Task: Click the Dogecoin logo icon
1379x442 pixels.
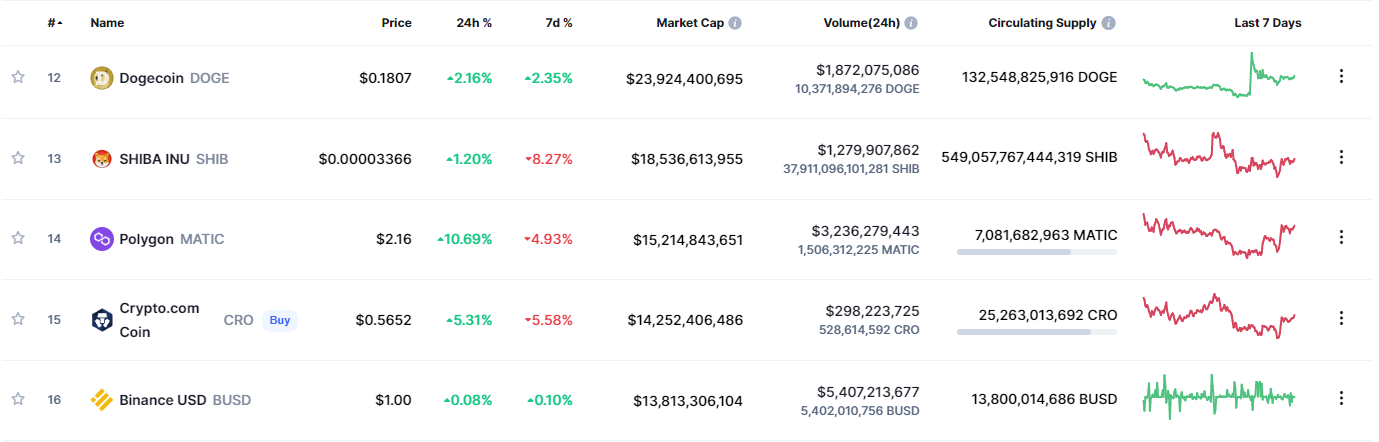Action: (x=102, y=77)
